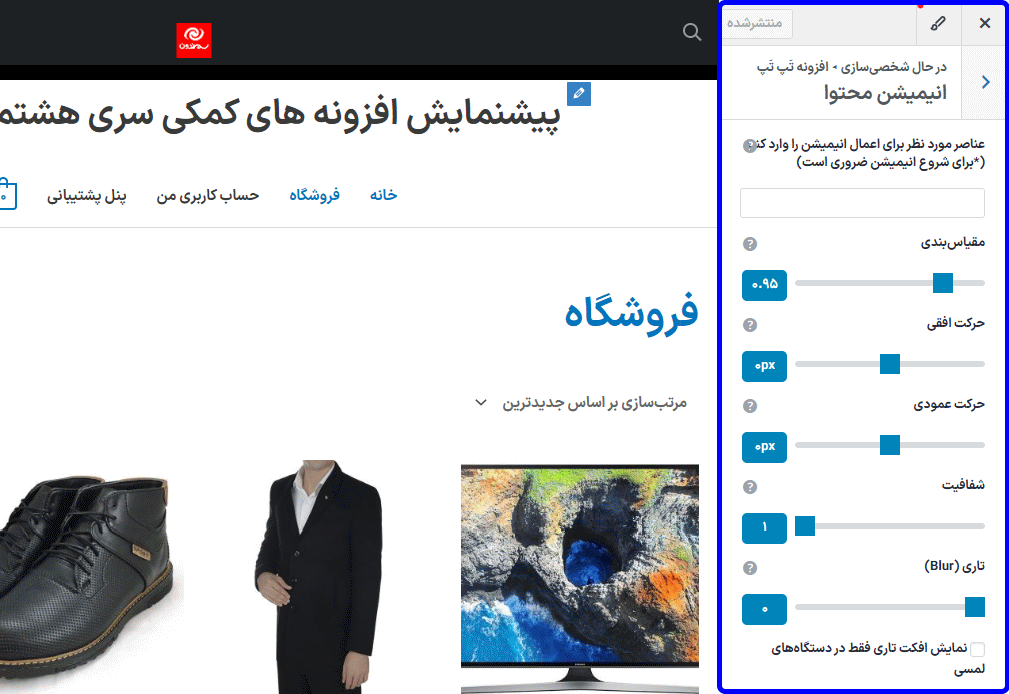
Task: Click the منتشرشده (Published) button
Action: 757,22
